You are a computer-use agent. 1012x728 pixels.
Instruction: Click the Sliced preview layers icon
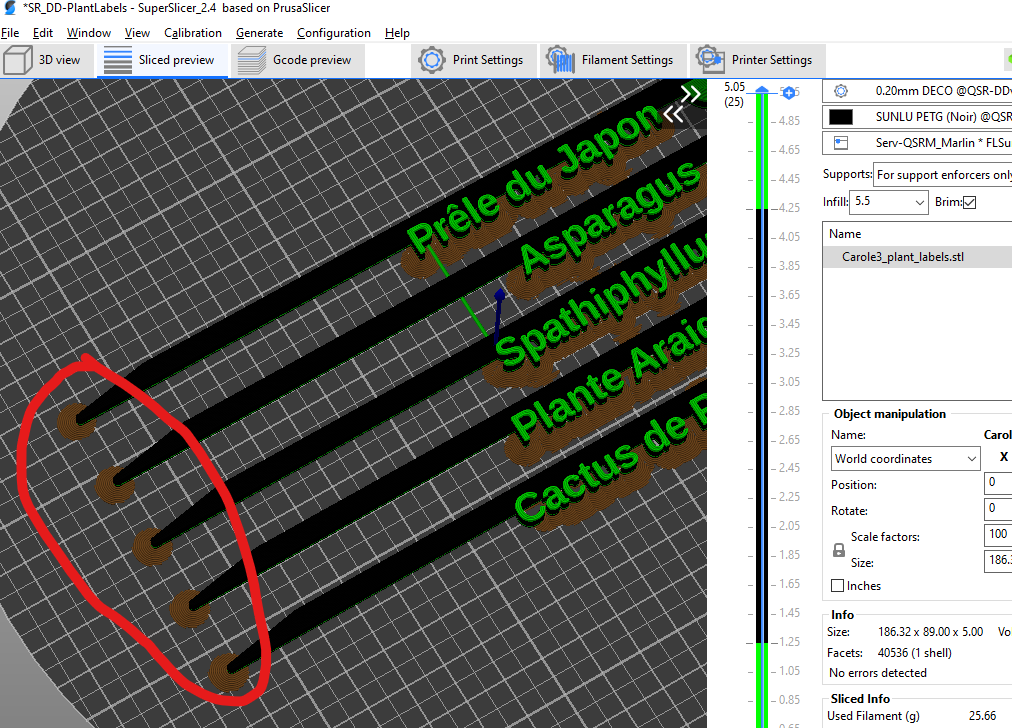[x=117, y=60]
